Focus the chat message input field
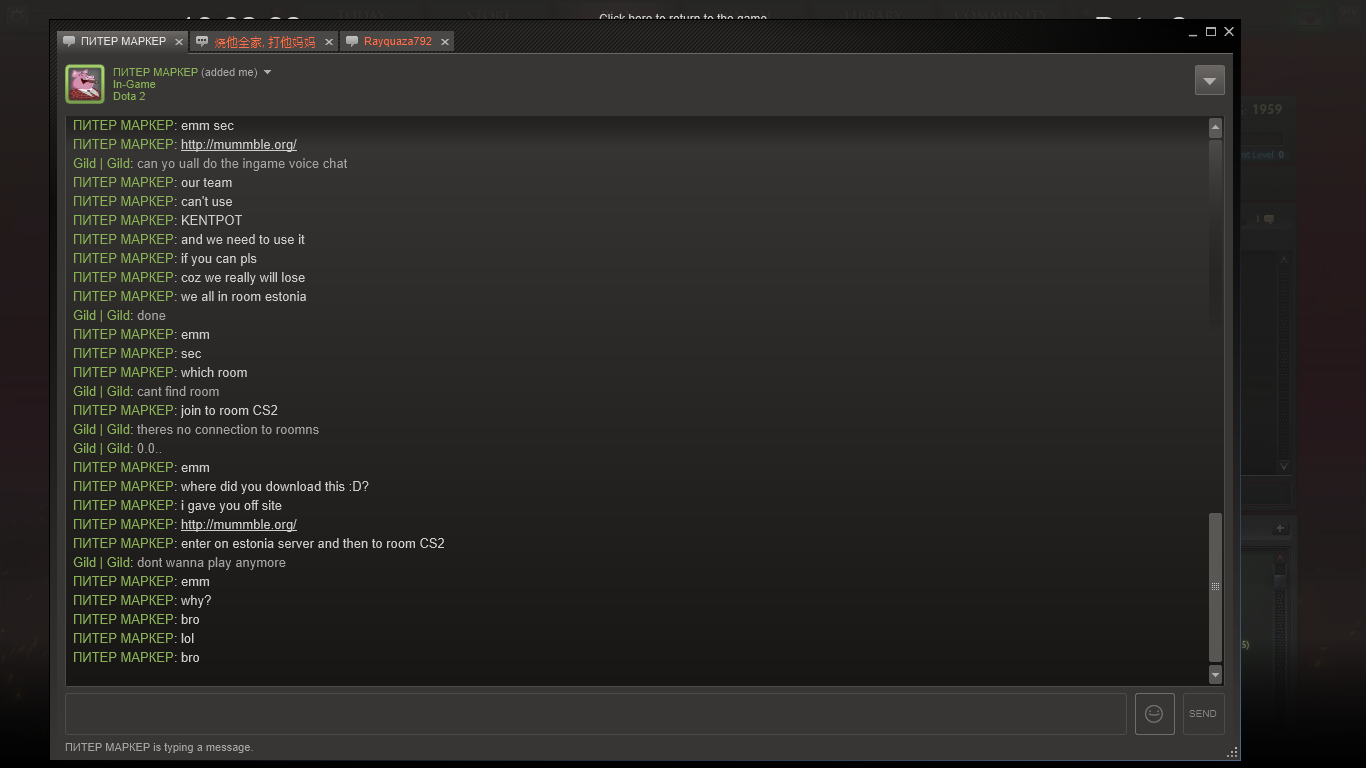Image resolution: width=1366 pixels, height=768 pixels. [x=595, y=714]
